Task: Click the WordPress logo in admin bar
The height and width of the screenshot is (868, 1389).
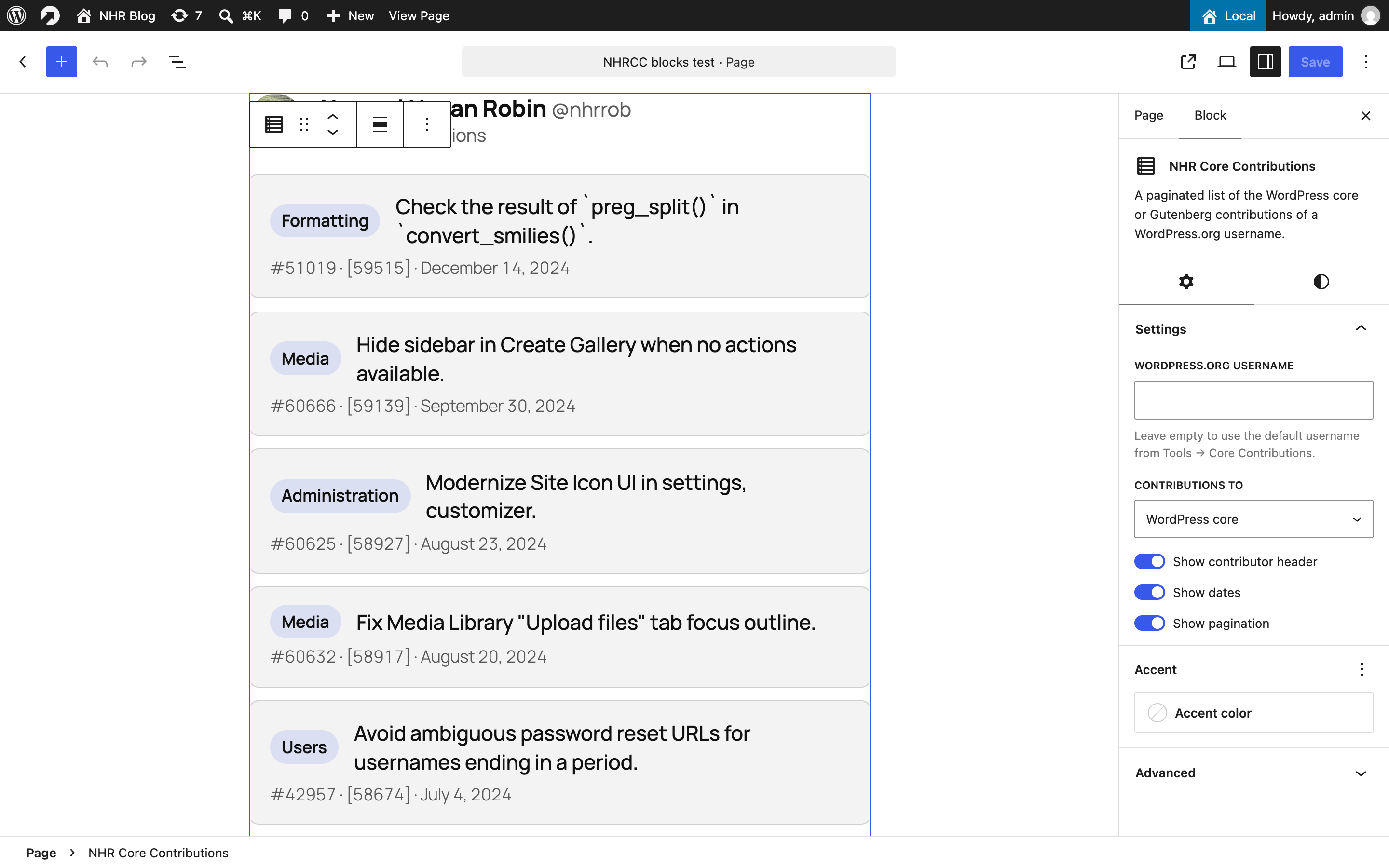Action: pyautogui.click(x=16, y=15)
